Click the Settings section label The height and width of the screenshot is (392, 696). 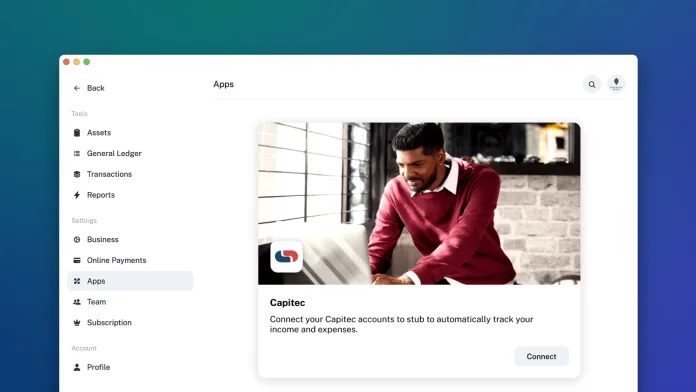[84, 221]
